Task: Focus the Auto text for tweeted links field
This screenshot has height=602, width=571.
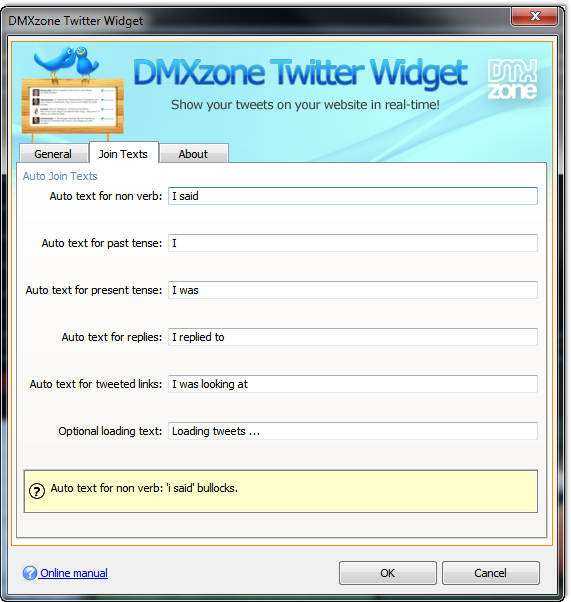Action: pyautogui.click(x=353, y=384)
